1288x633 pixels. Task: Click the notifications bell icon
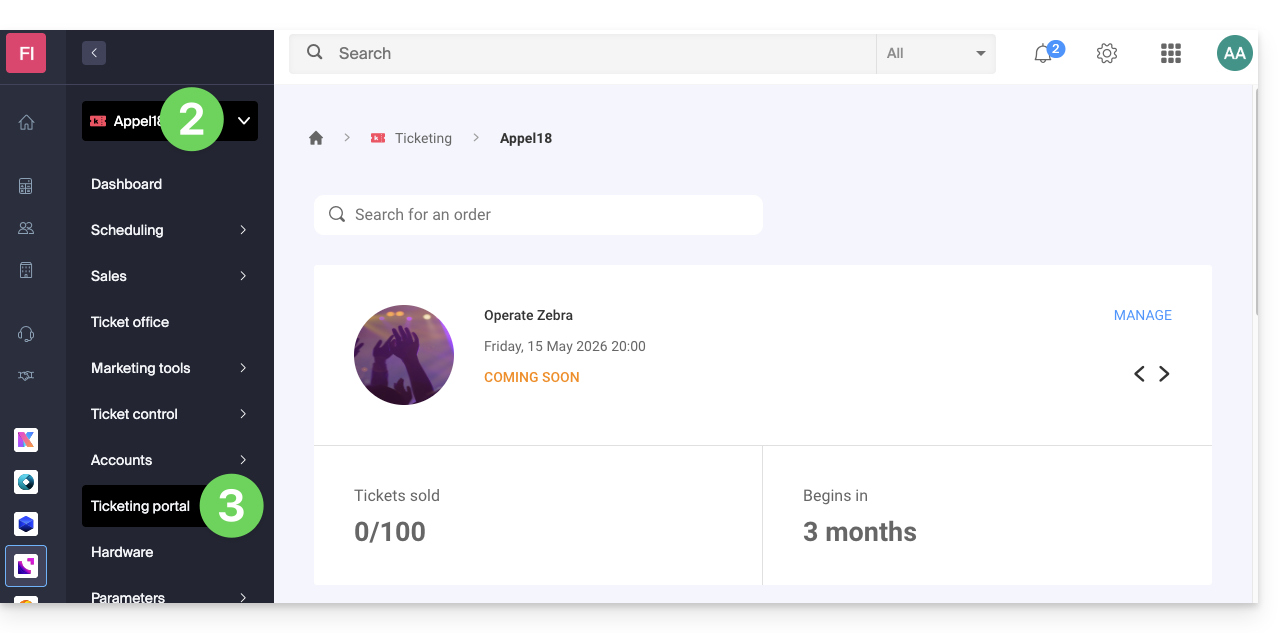(1043, 54)
